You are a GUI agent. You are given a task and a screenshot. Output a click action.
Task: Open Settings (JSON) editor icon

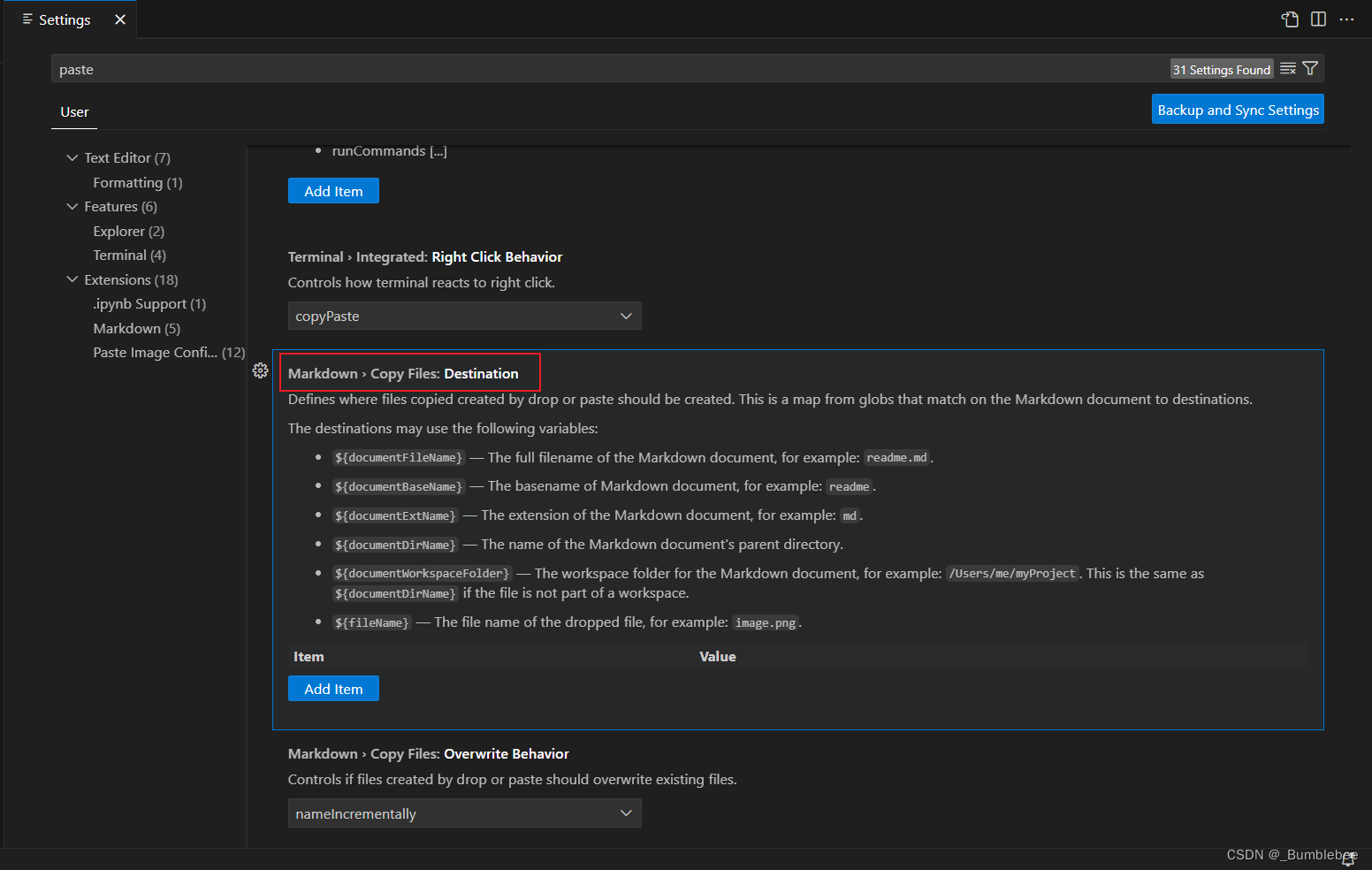[1290, 19]
